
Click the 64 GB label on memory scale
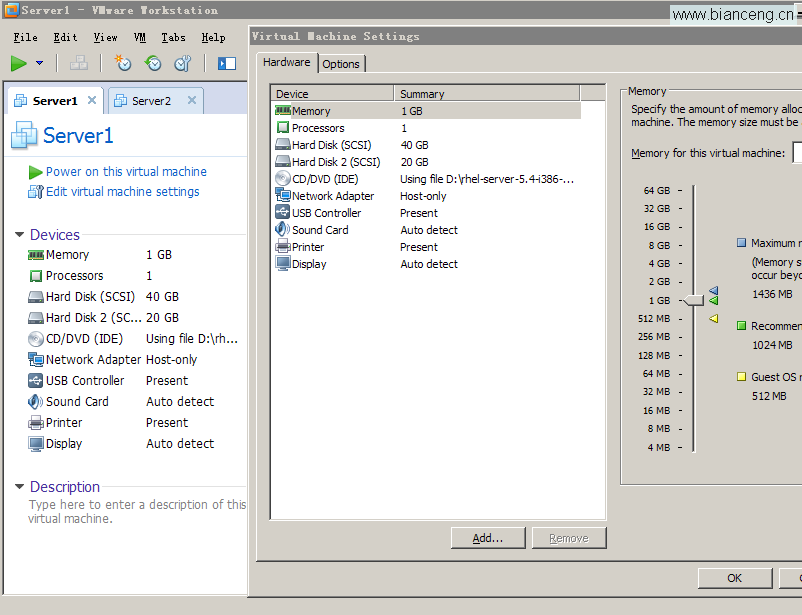657,190
